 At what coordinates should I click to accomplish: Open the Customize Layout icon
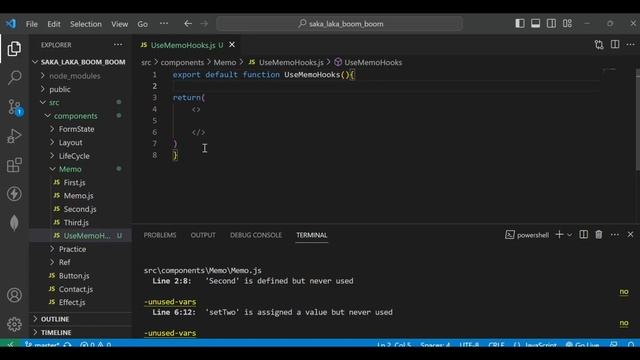[x=567, y=23]
